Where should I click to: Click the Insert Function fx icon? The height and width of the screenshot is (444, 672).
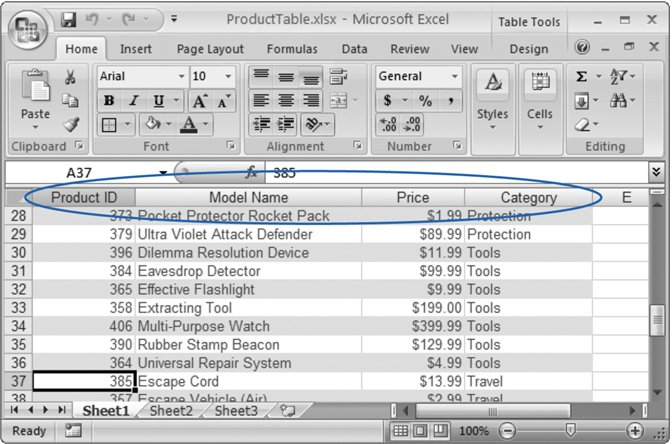pyautogui.click(x=252, y=172)
